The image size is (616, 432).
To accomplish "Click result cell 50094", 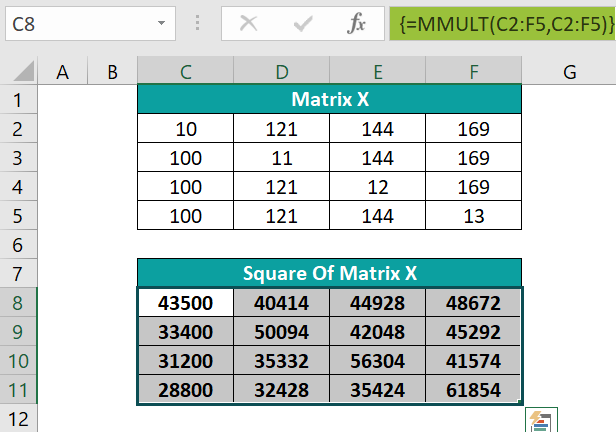I will pyautogui.click(x=281, y=332).
